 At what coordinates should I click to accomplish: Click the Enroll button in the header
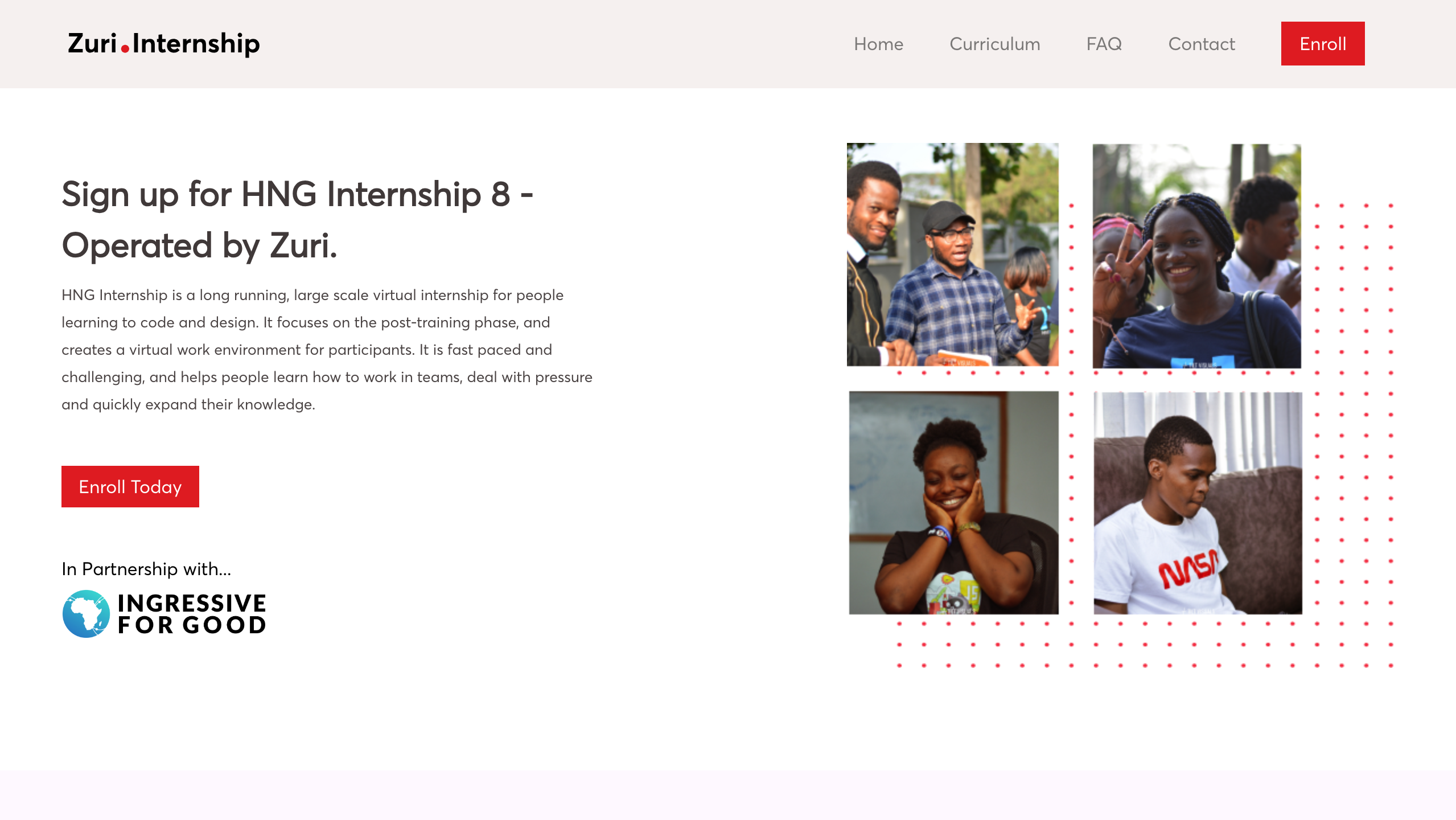coord(1322,43)
